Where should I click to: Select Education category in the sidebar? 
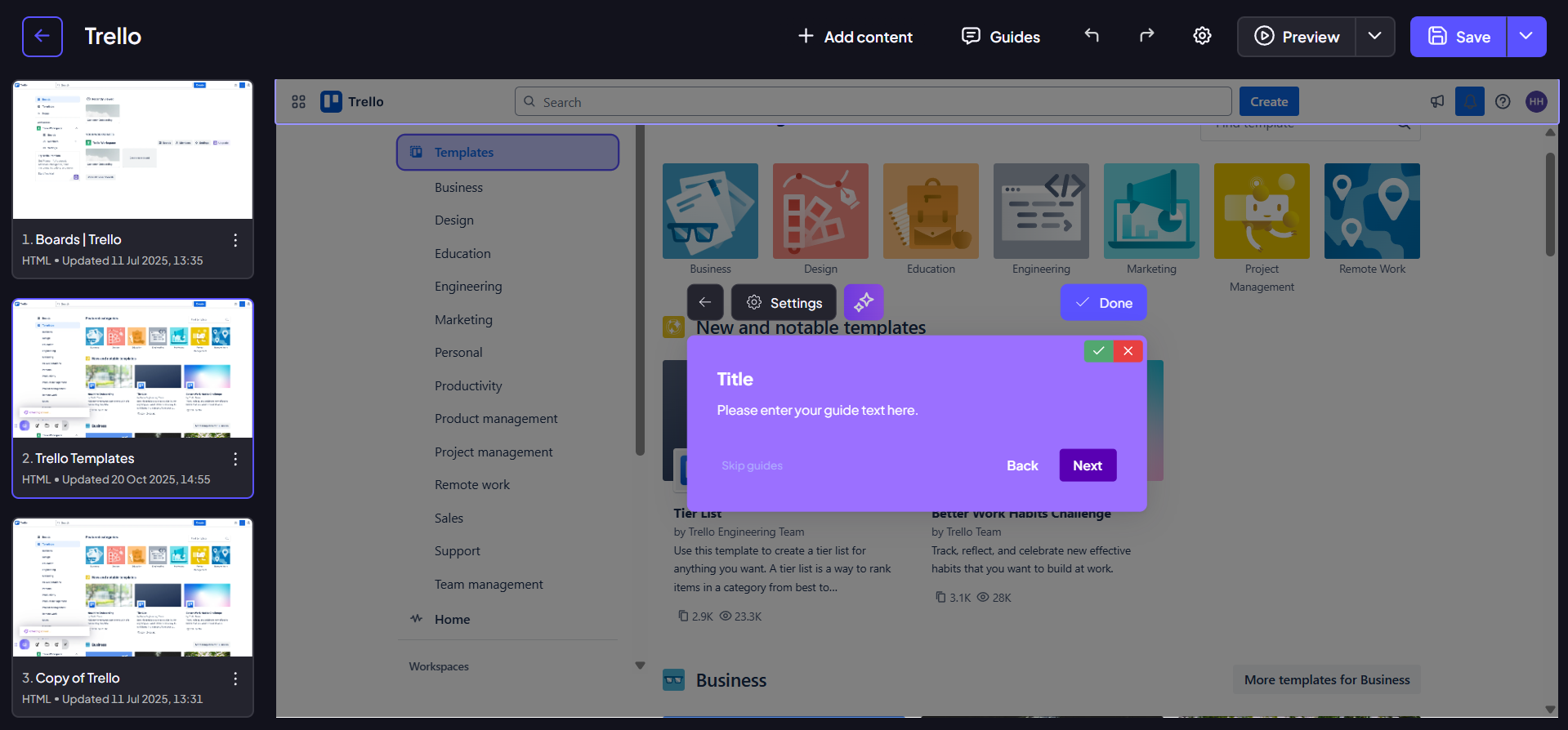462,254
